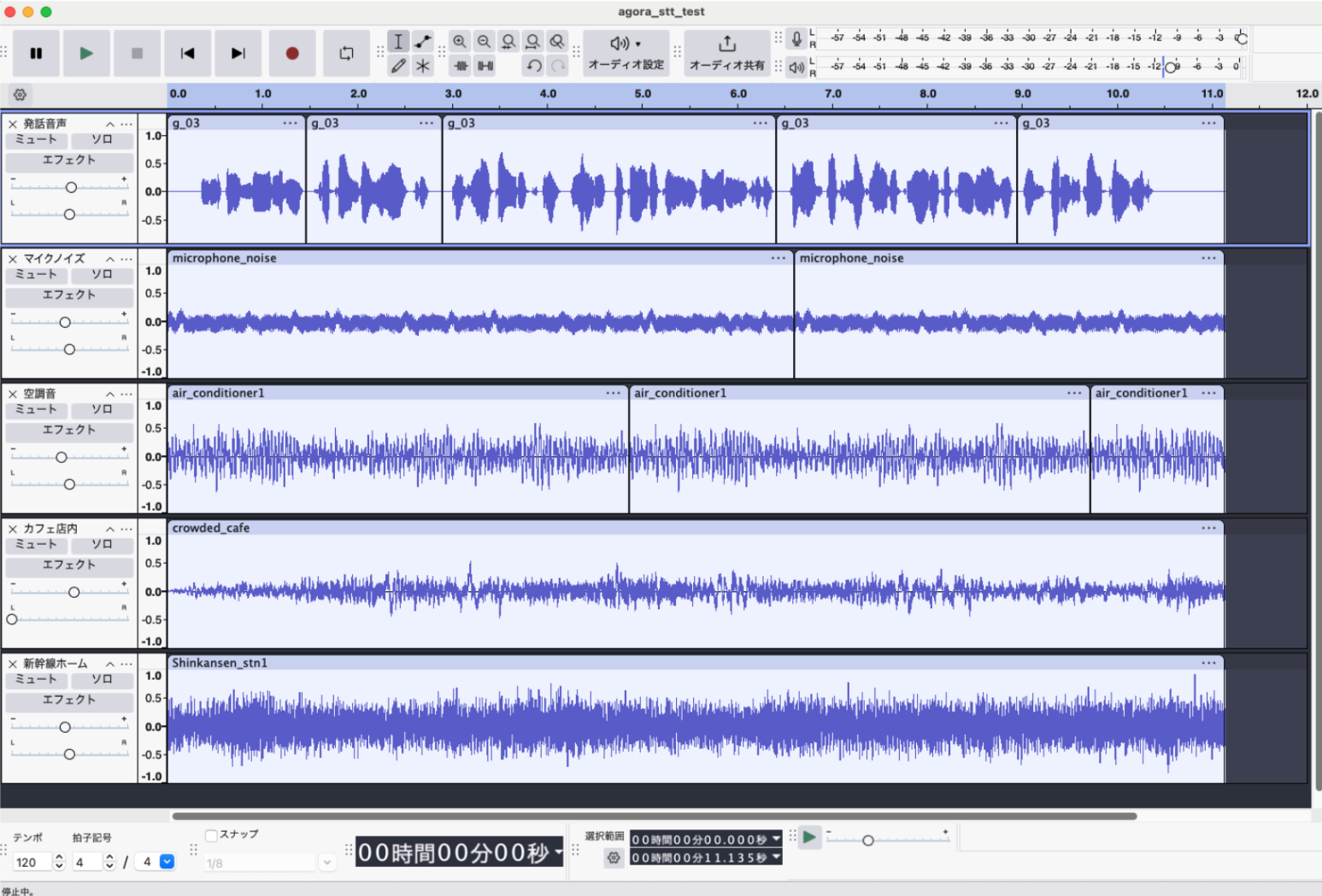This screenshot has width=1322, height=896.
Task: Select the Envelope tool
Action: tap(423, 42)
